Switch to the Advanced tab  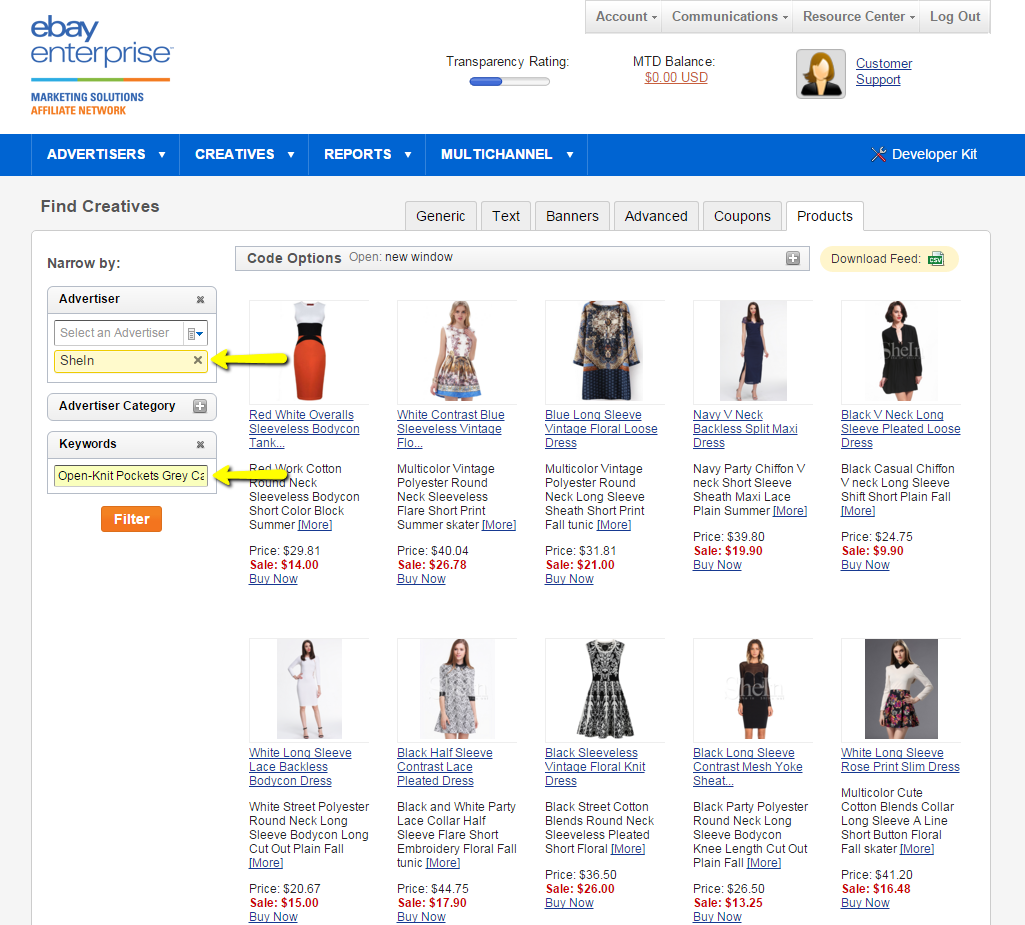(656, 216)
